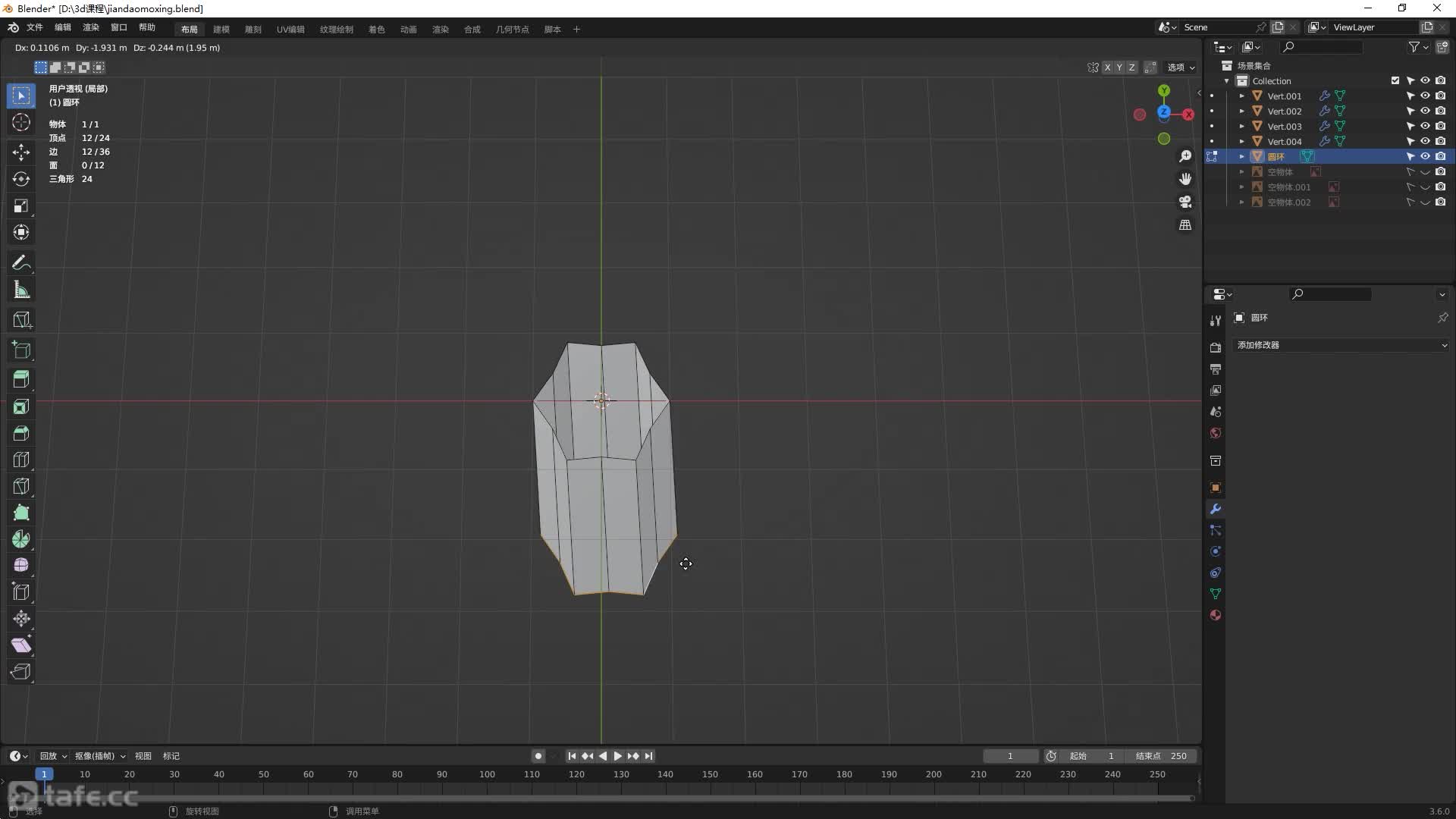This screenshot has height=819, width=1456.
Task: Select the Add Cube tool
Action: (x=21, y=350)
